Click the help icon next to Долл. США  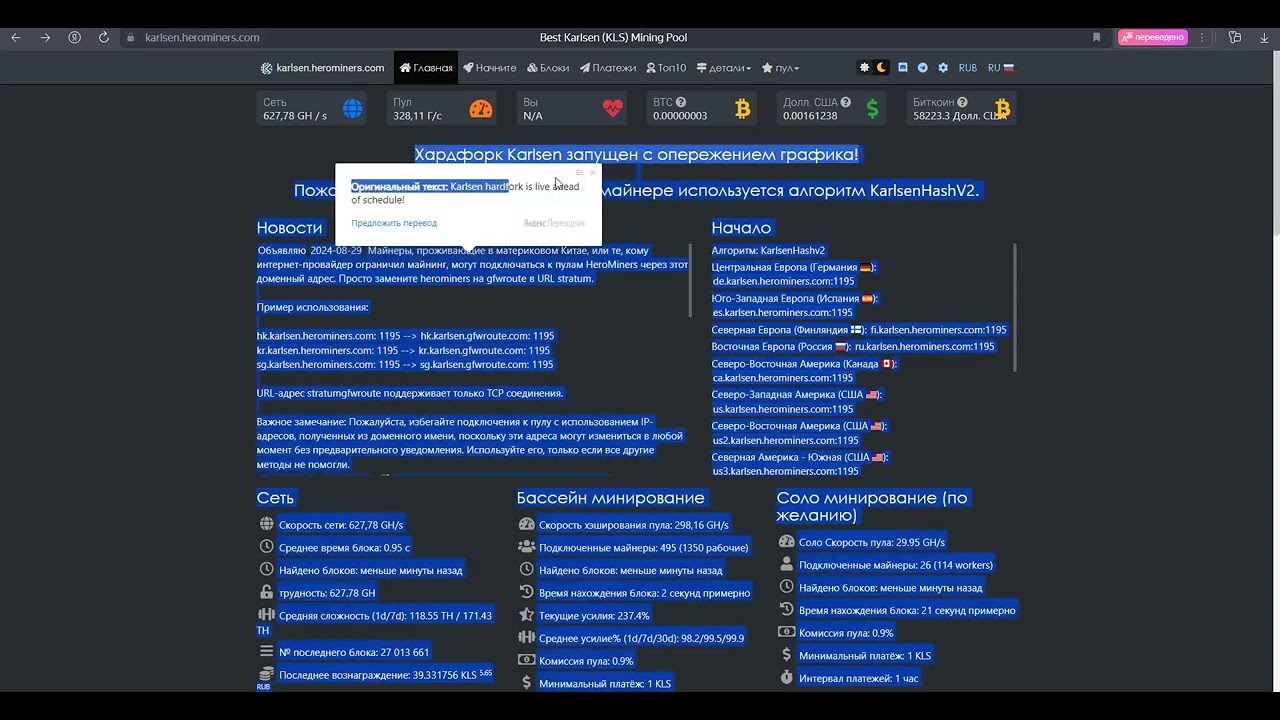[846, 102]
